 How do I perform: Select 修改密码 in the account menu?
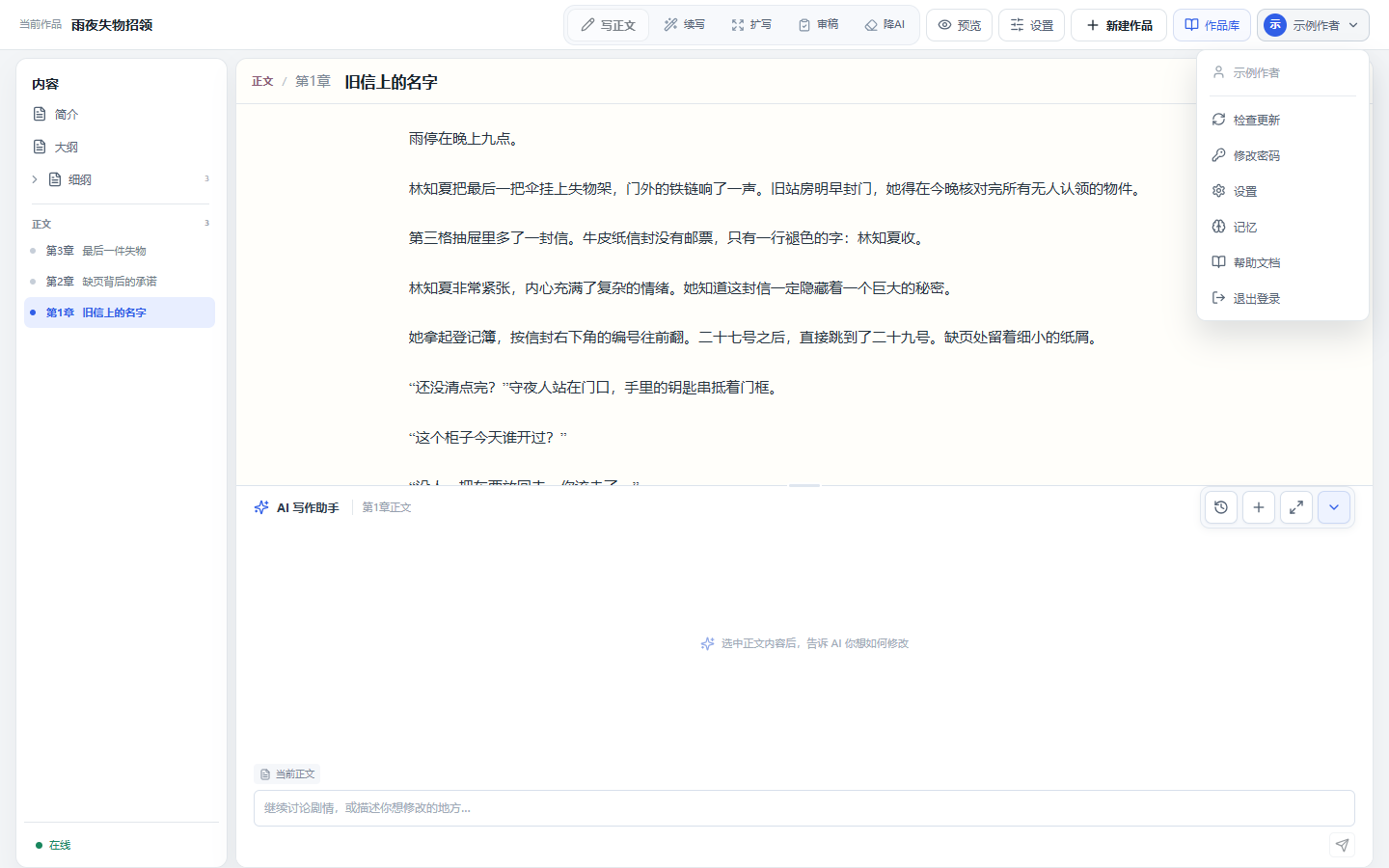(1283, 155)
